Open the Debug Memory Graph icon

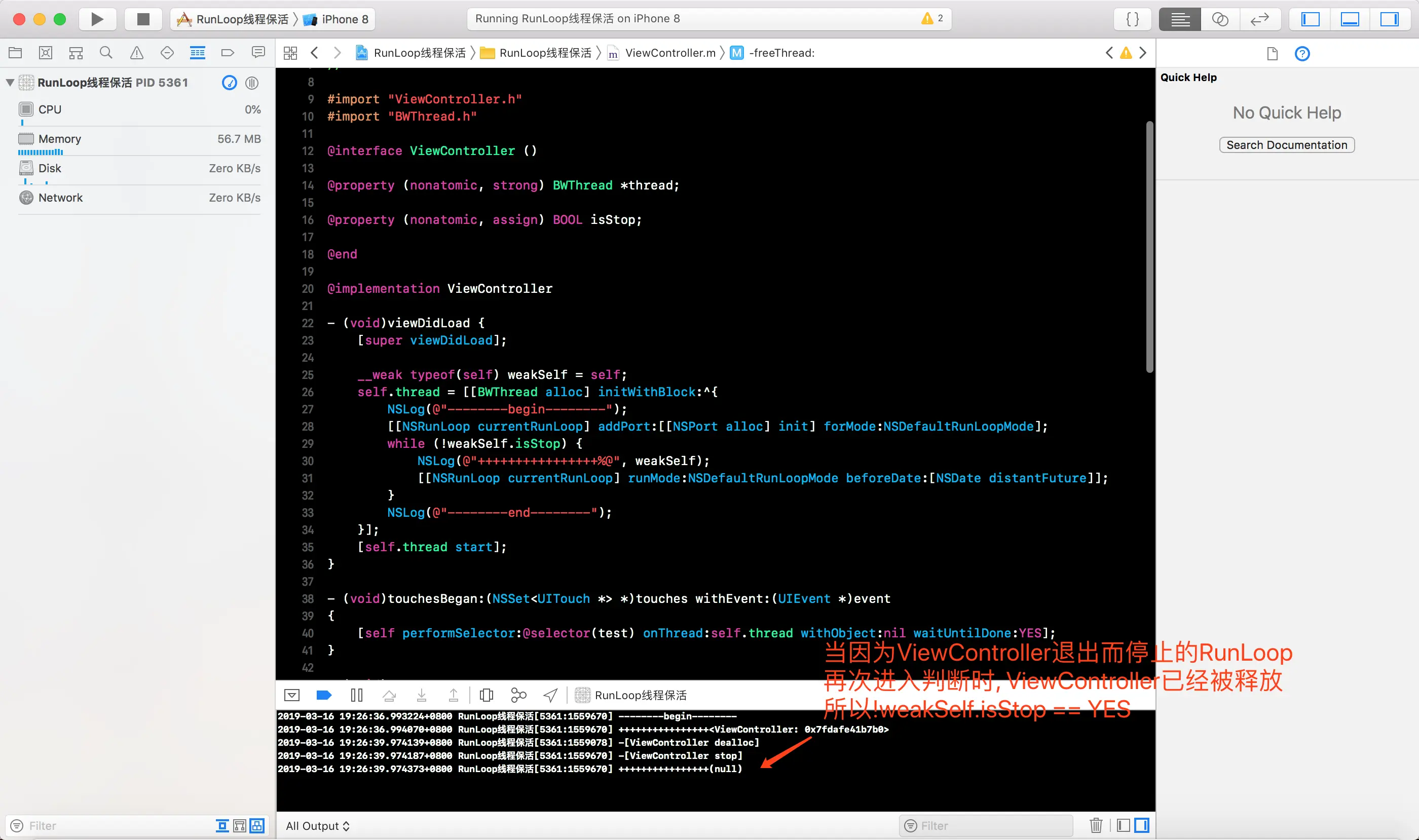coord(518,695)
